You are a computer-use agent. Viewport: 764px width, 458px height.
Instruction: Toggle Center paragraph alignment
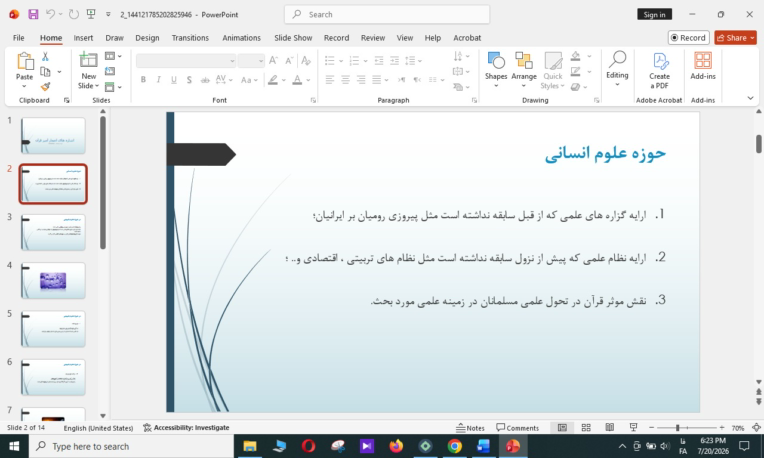tap(345, 79)
